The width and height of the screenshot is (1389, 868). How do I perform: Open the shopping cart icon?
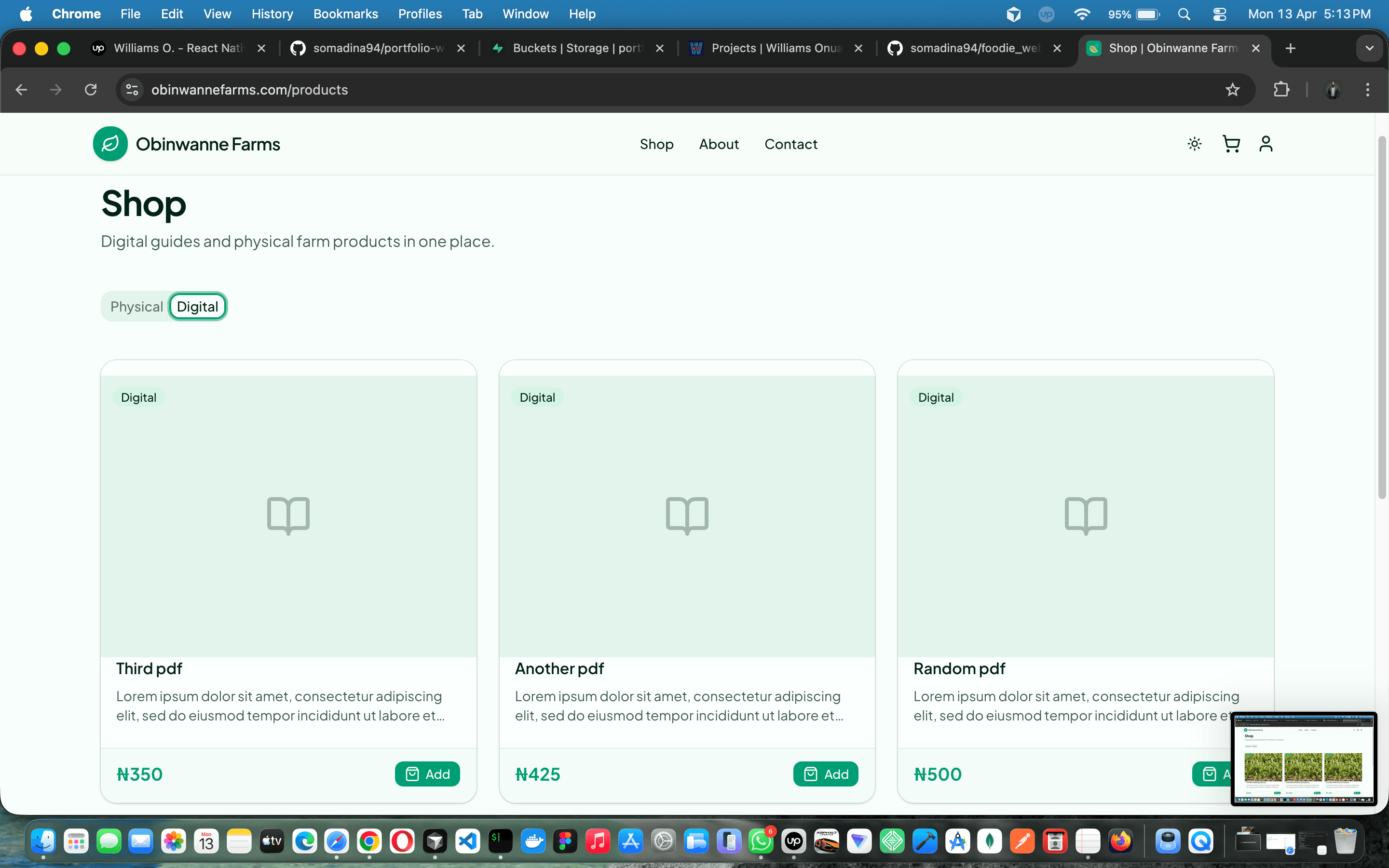pos(1231,144)
